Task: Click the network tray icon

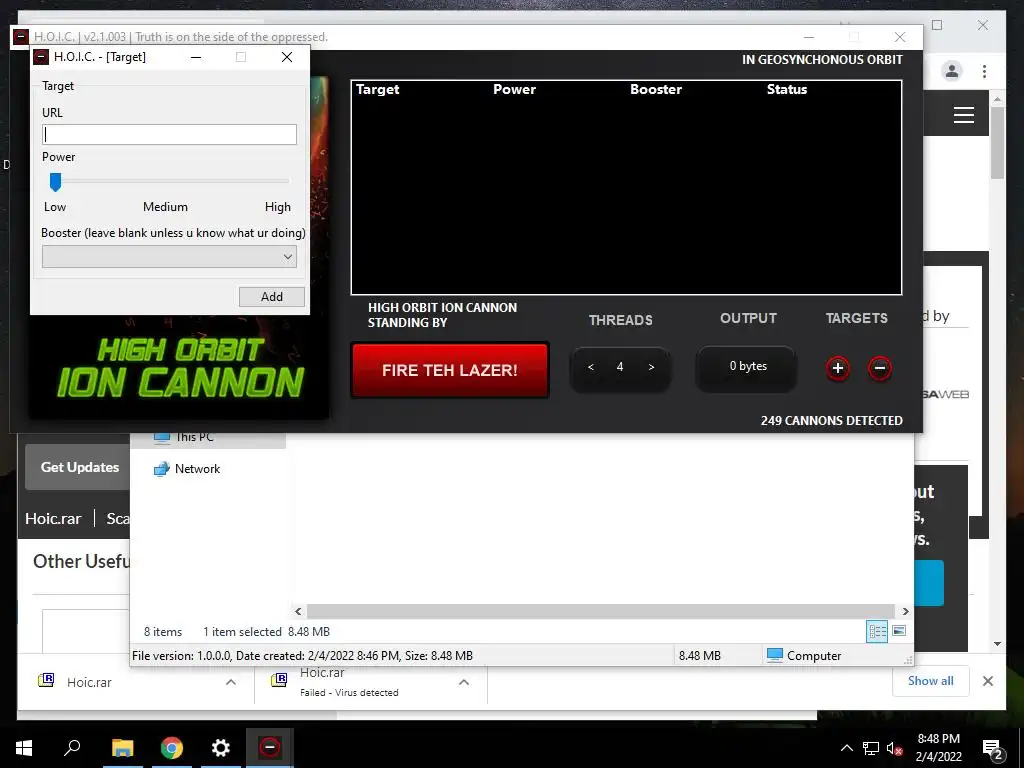Action: (x=871, y=748)
